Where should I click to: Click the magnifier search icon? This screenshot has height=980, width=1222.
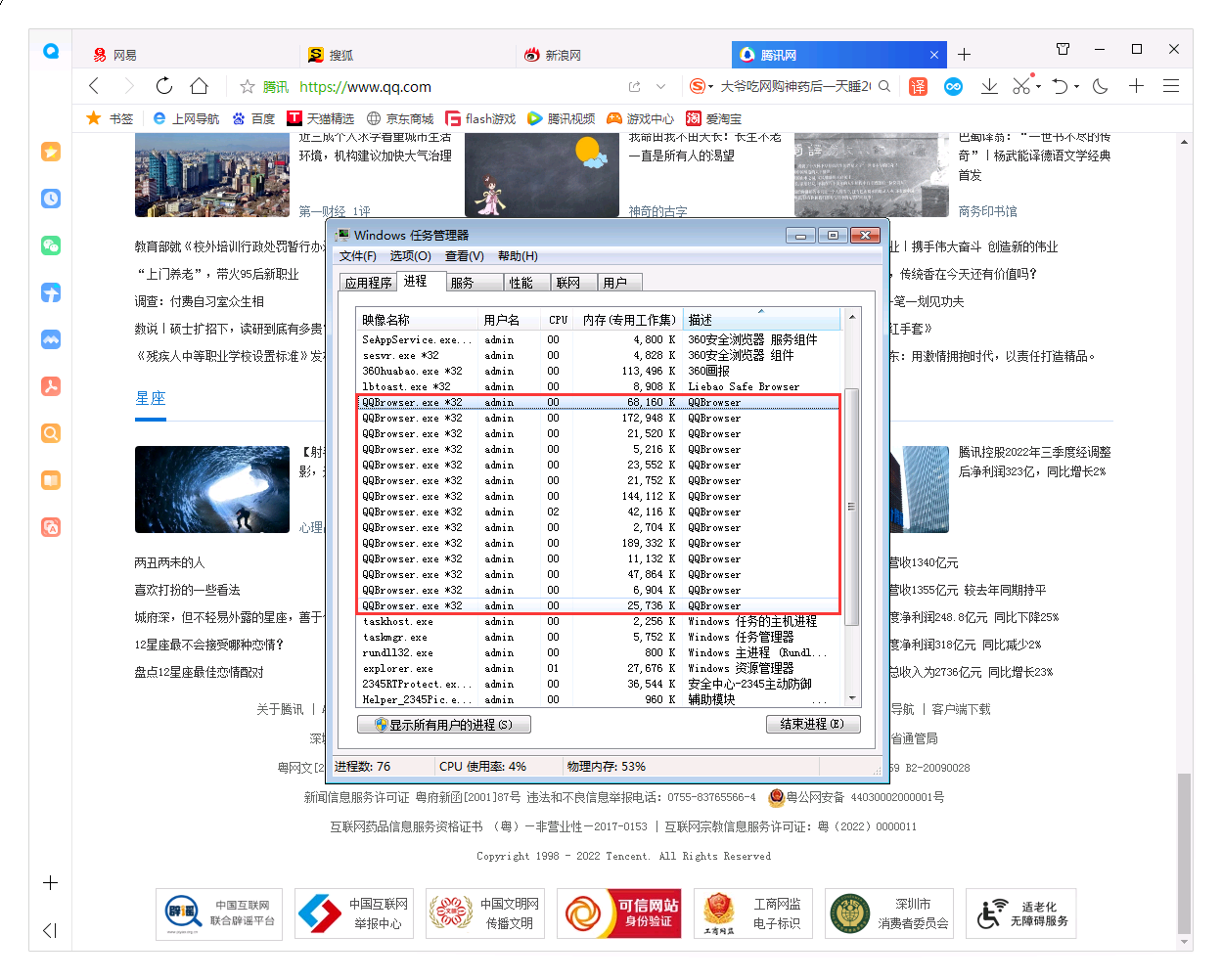pyautogui.click(x=884, y=86)
